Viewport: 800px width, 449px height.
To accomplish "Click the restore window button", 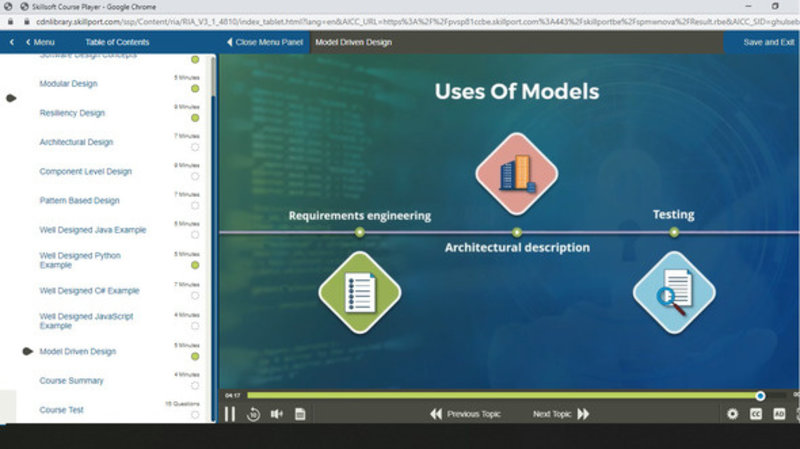I will [x=775, y=6].
